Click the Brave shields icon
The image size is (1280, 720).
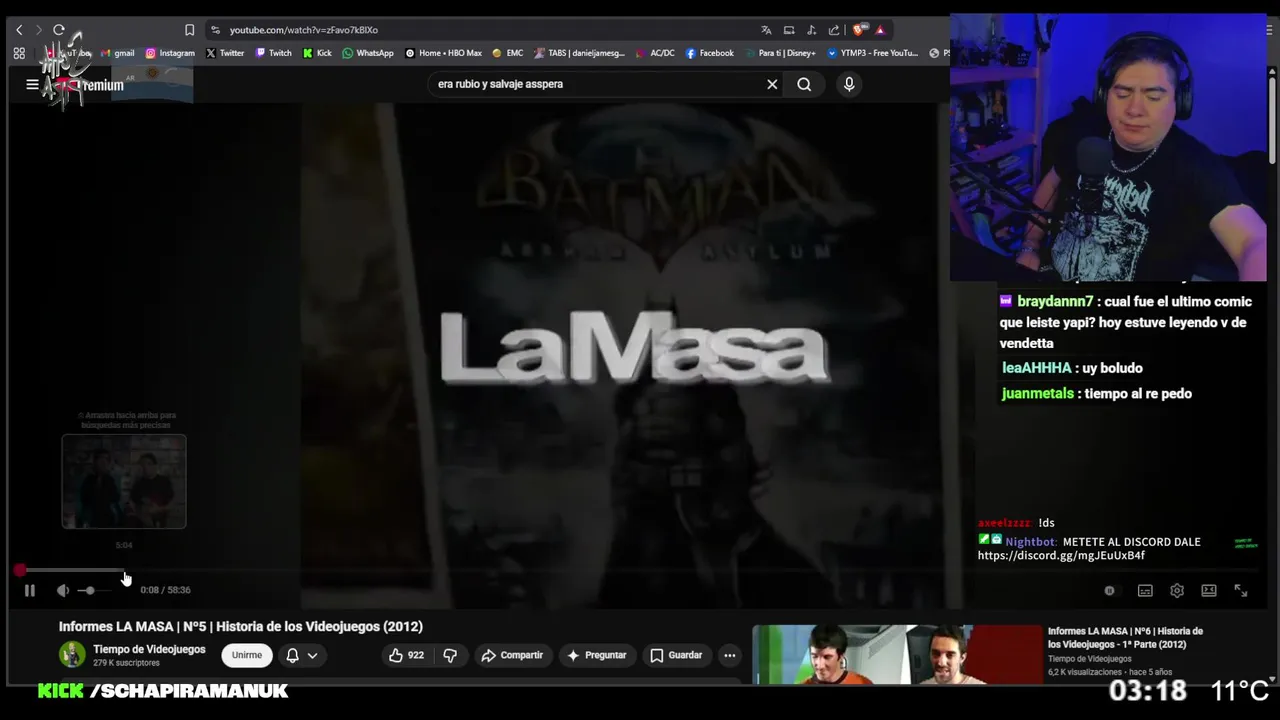click(x=859, y=30)
